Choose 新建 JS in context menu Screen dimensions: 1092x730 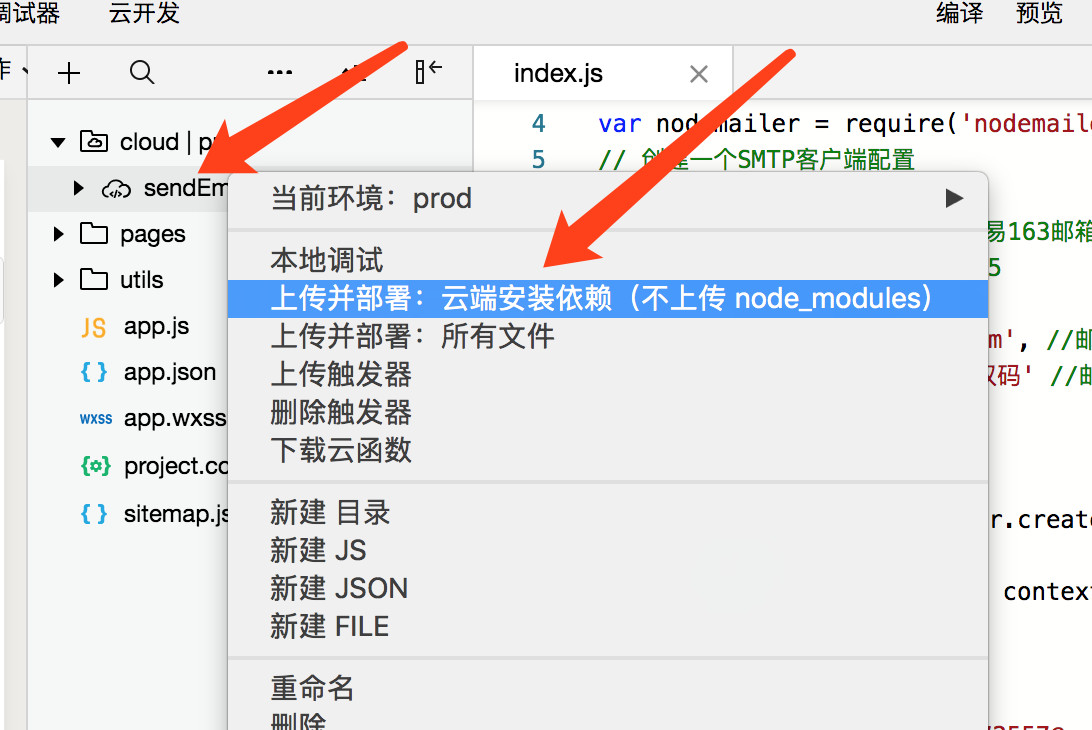pyautogui.click(x=607, y=550)
